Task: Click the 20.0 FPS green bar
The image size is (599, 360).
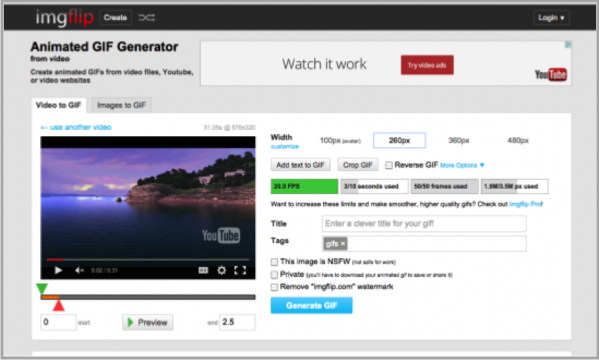Action: [304, 186]
